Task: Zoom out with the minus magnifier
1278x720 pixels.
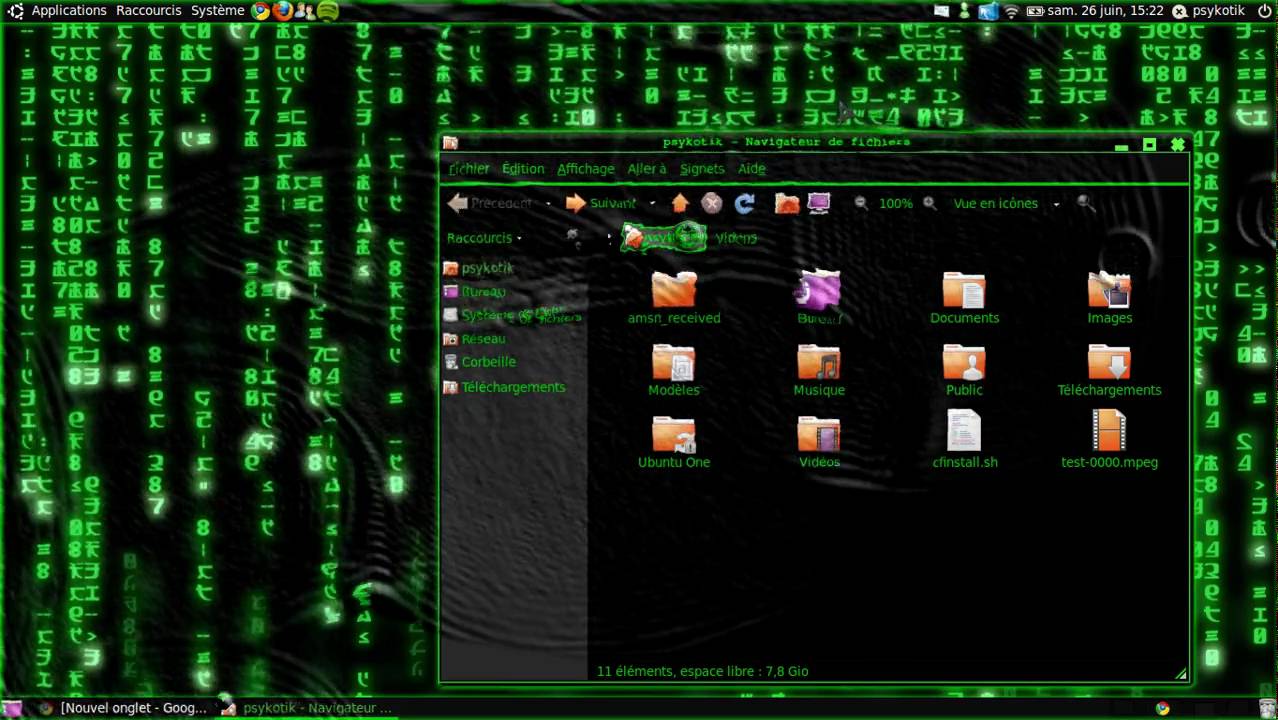Action: click(x=861, y=203)
